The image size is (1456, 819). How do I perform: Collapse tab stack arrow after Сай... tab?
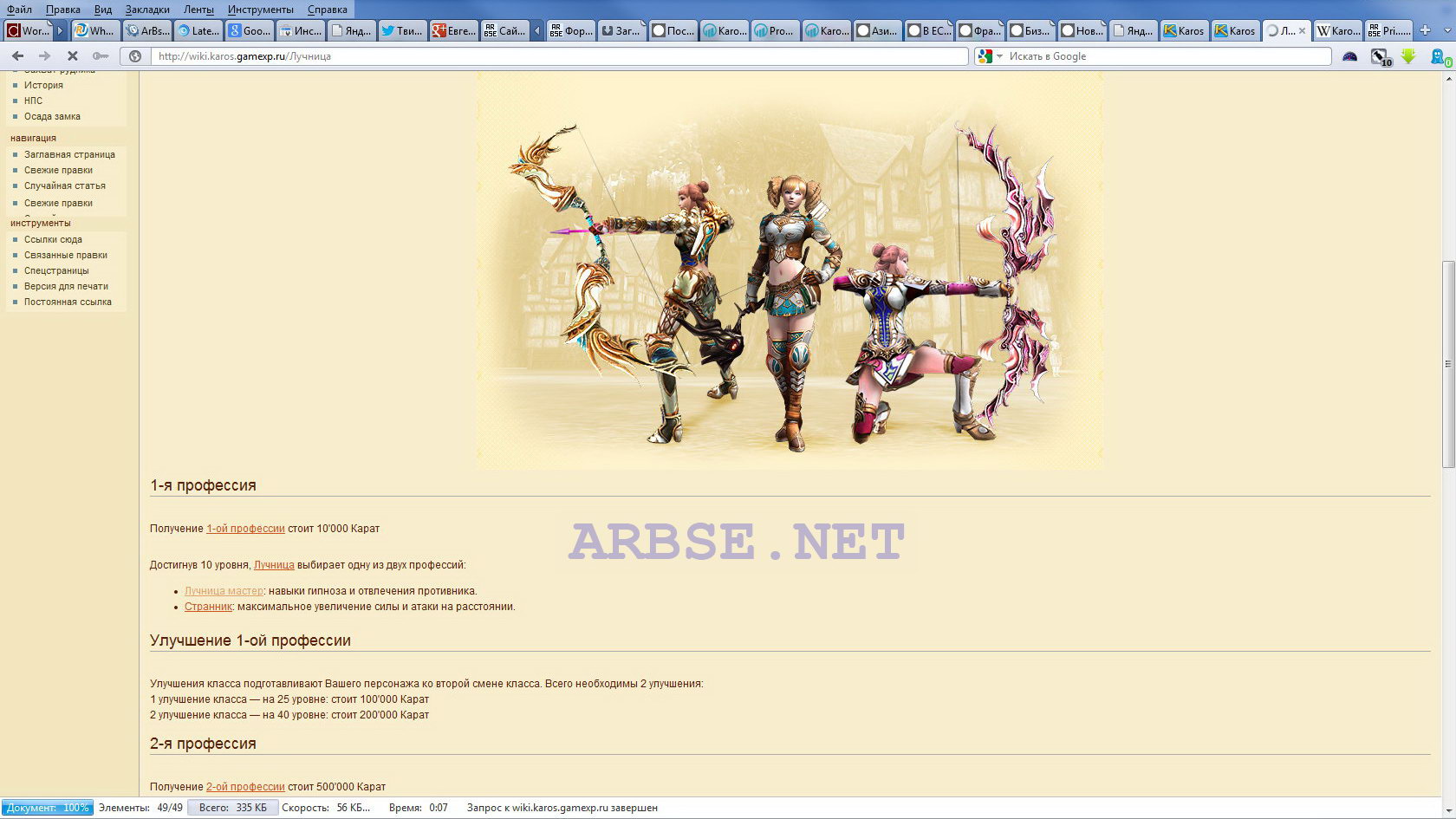(536, 30)
